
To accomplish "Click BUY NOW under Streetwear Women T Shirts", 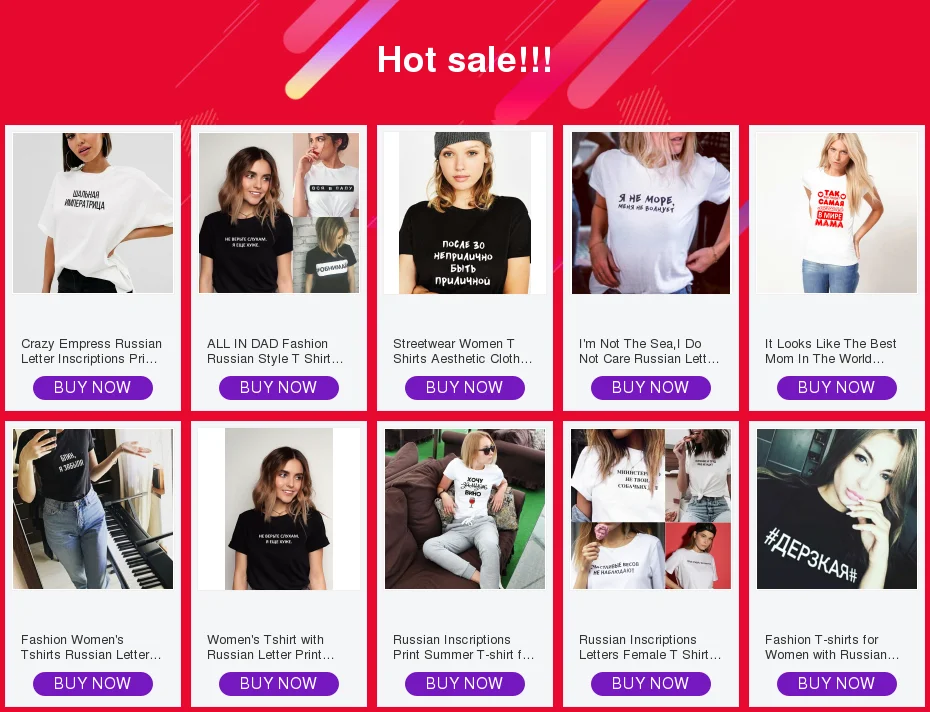I will point(464,387).
